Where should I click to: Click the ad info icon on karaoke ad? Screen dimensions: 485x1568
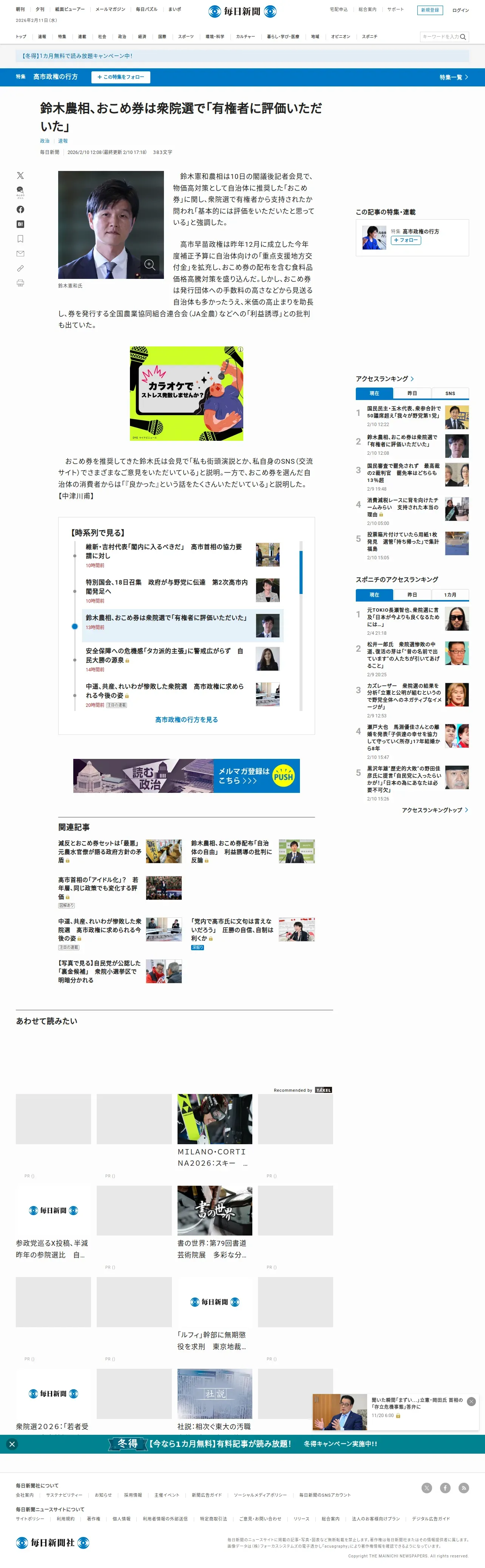pyautogui.click(x=240, y=349)
